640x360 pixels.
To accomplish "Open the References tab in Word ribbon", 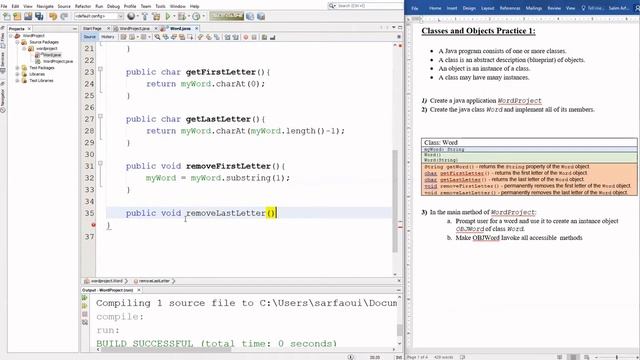I will (510, 8).
